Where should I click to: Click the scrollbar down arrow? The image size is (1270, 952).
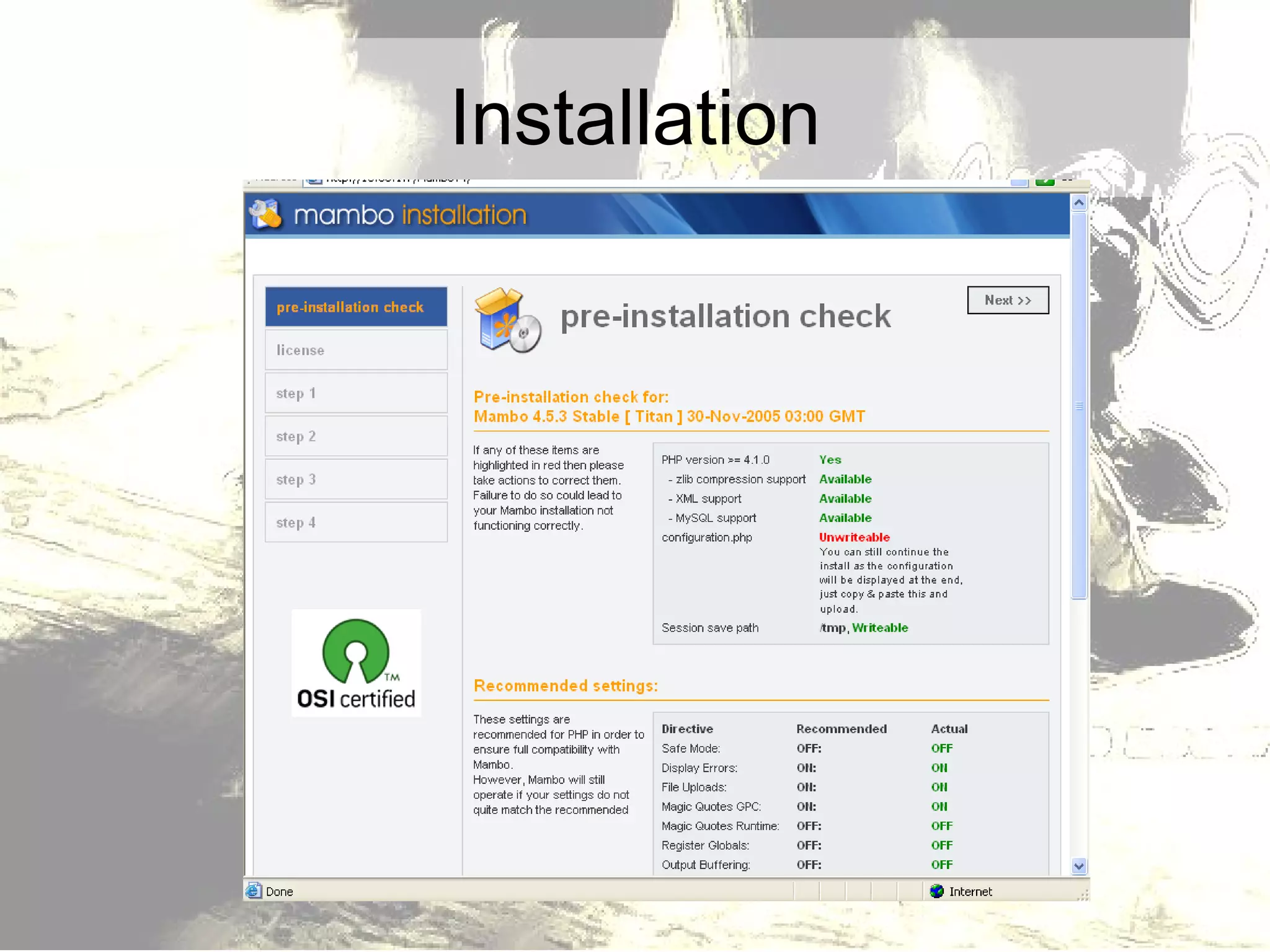[1079, 866]
